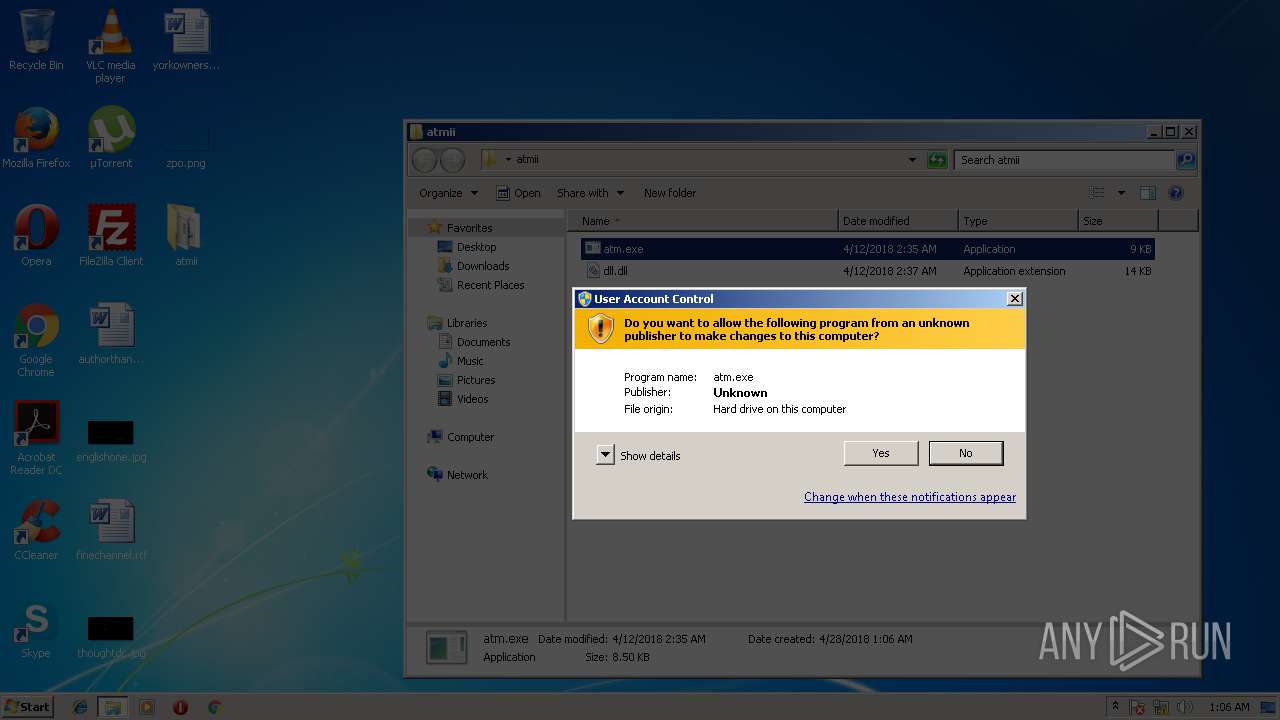Viewport: 1280px width, 720px height.
Task: Sort files by Date modified column
Action: [x=898, y=221]
